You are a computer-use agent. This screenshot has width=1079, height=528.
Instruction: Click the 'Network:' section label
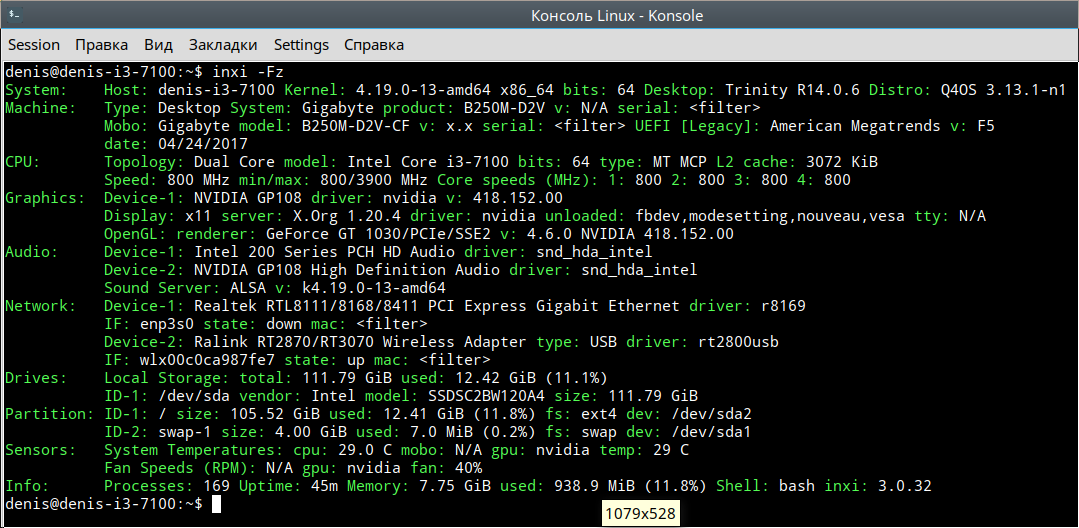[x=41, y=306]
